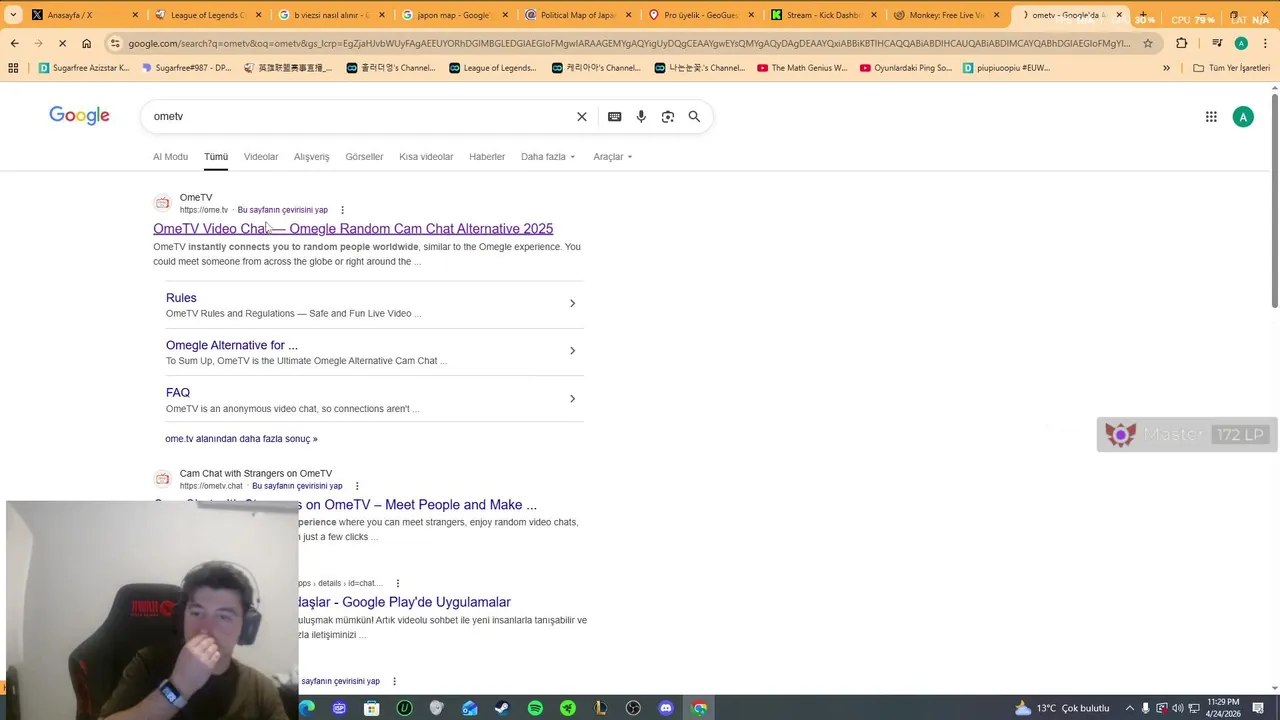
Task: Clear the search query with the X
Action: click(x=582, y=116)
